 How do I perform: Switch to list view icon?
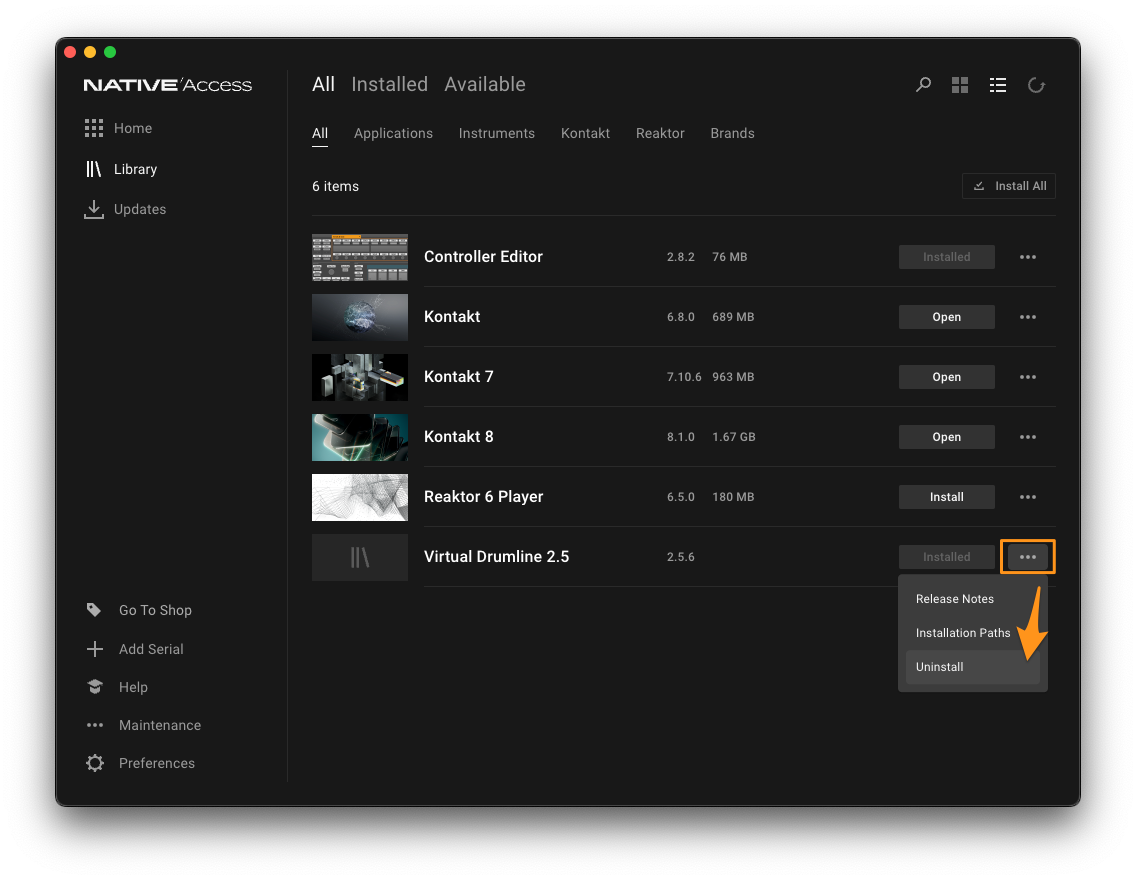point(998,85)
